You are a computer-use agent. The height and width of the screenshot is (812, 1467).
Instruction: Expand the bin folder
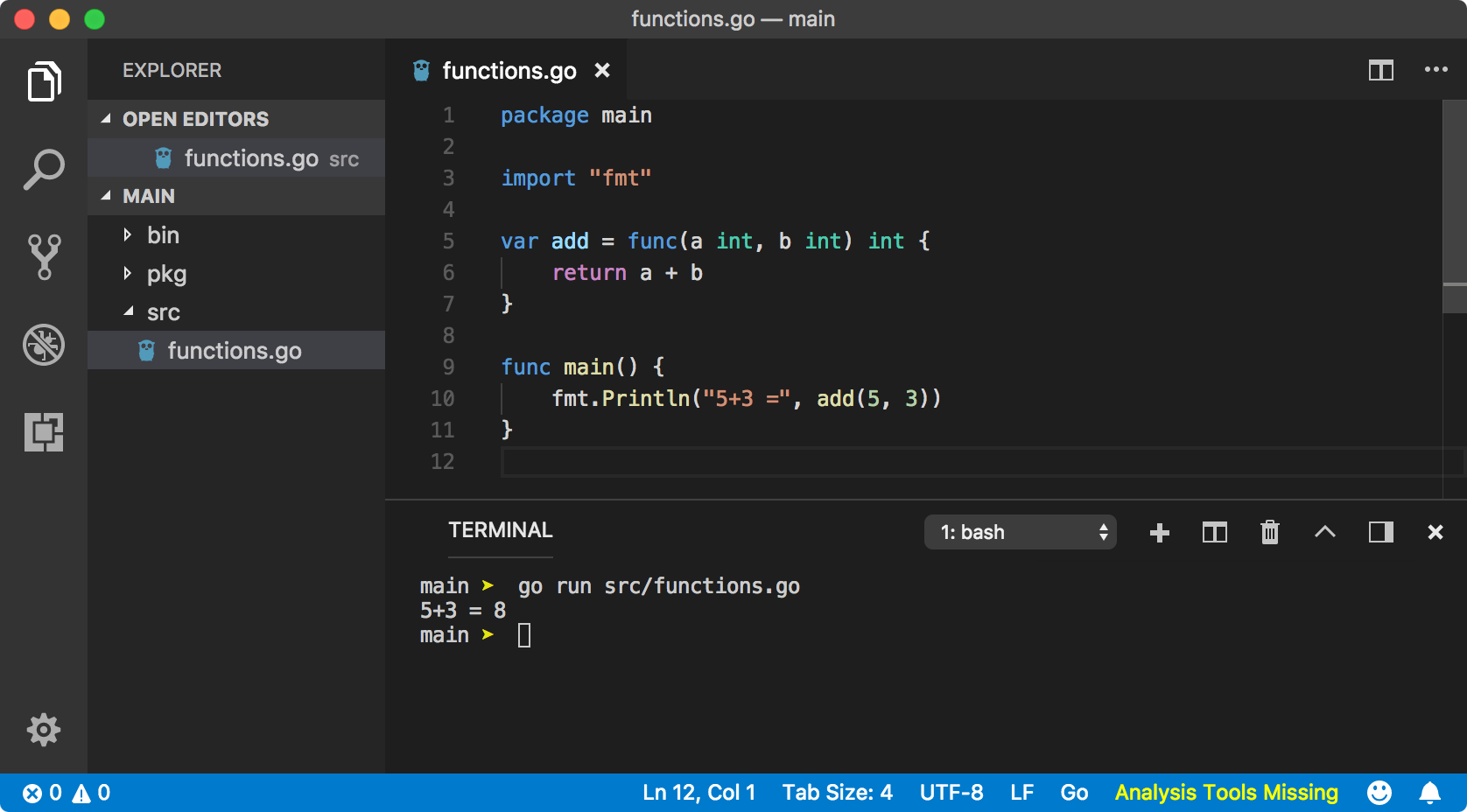162,234
